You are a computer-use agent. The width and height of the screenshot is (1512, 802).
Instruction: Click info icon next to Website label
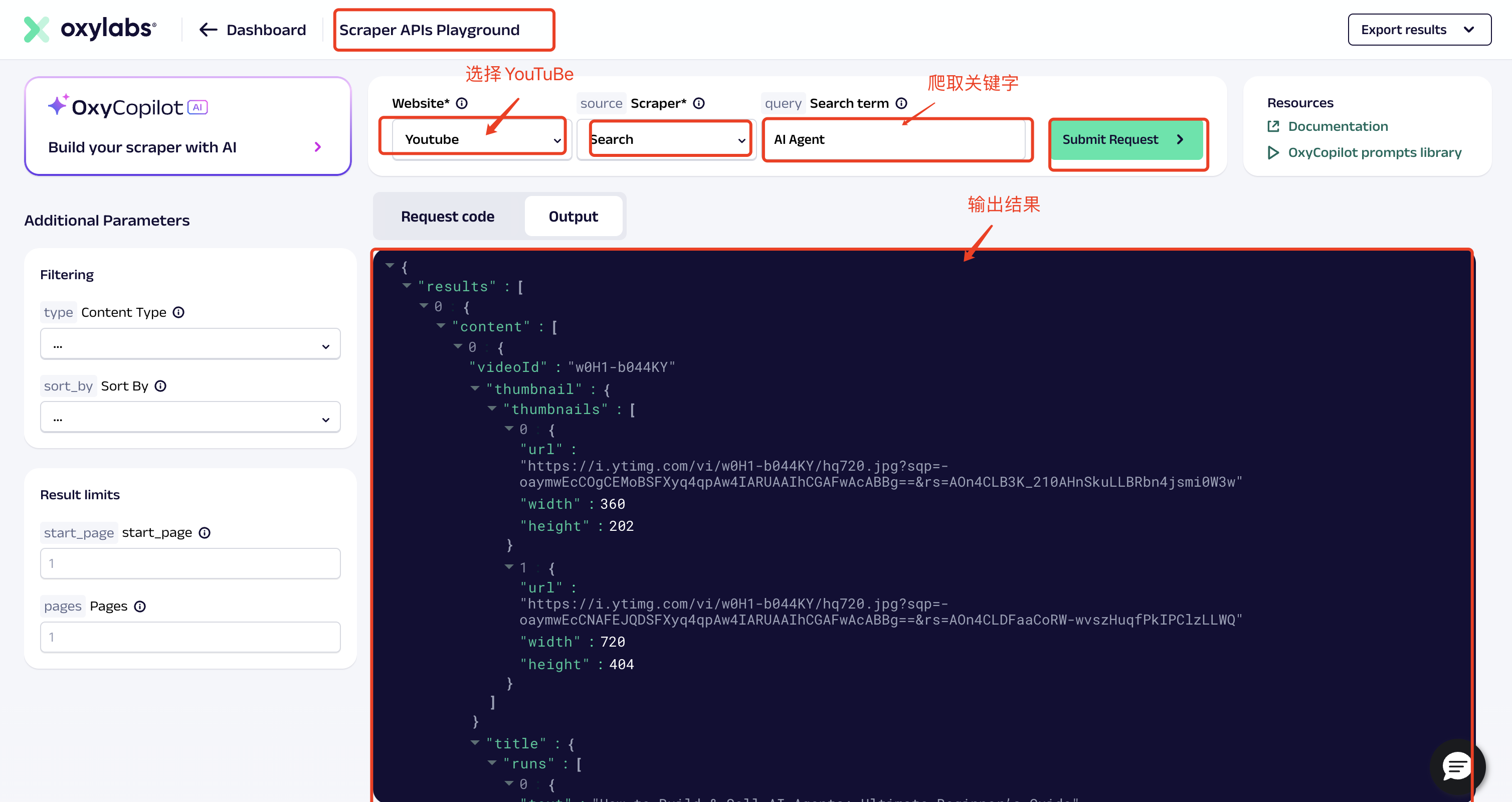[x=462, y=103]
